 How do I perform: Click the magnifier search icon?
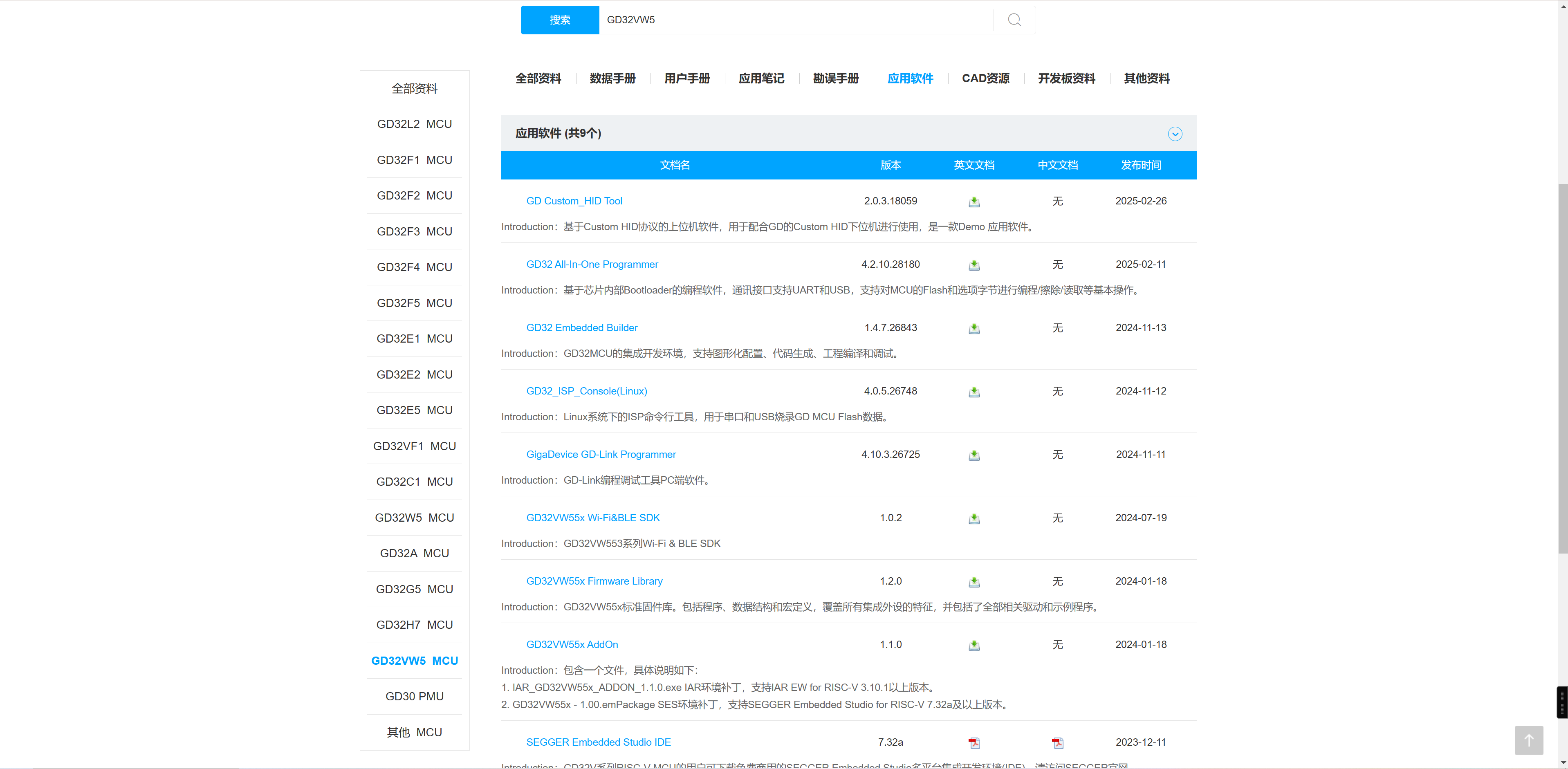pos(1014,20)
